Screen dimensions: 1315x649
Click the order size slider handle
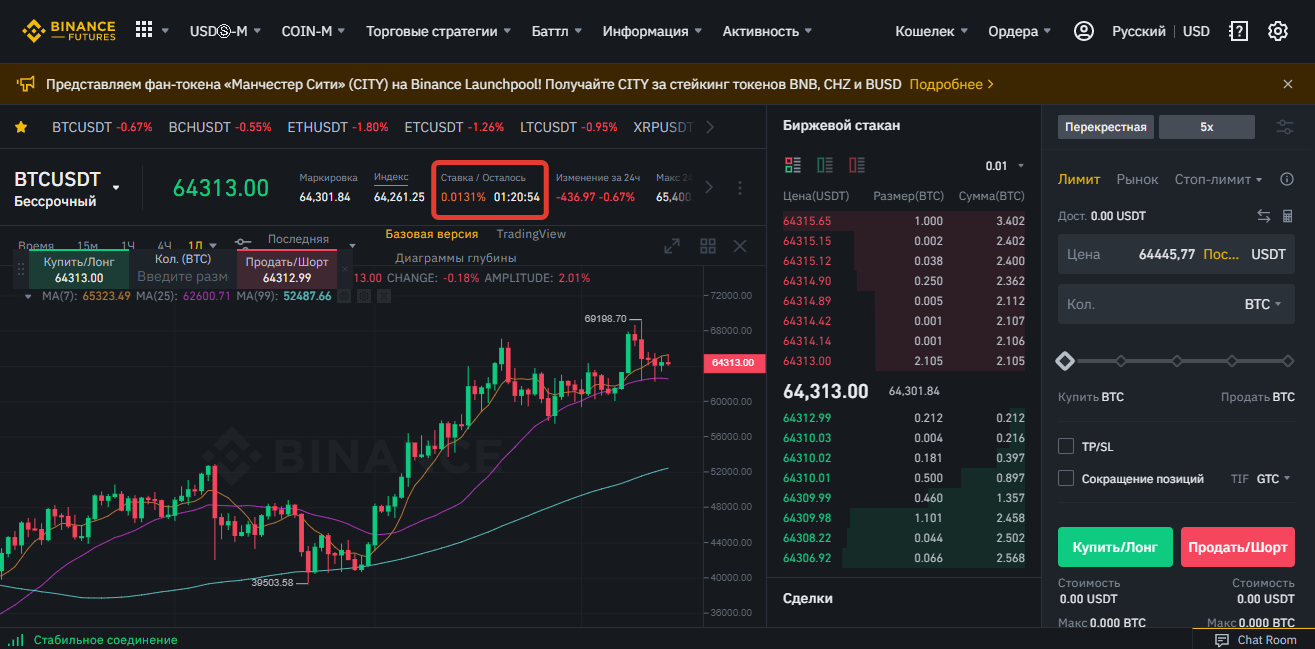(x=1065, y=360)
